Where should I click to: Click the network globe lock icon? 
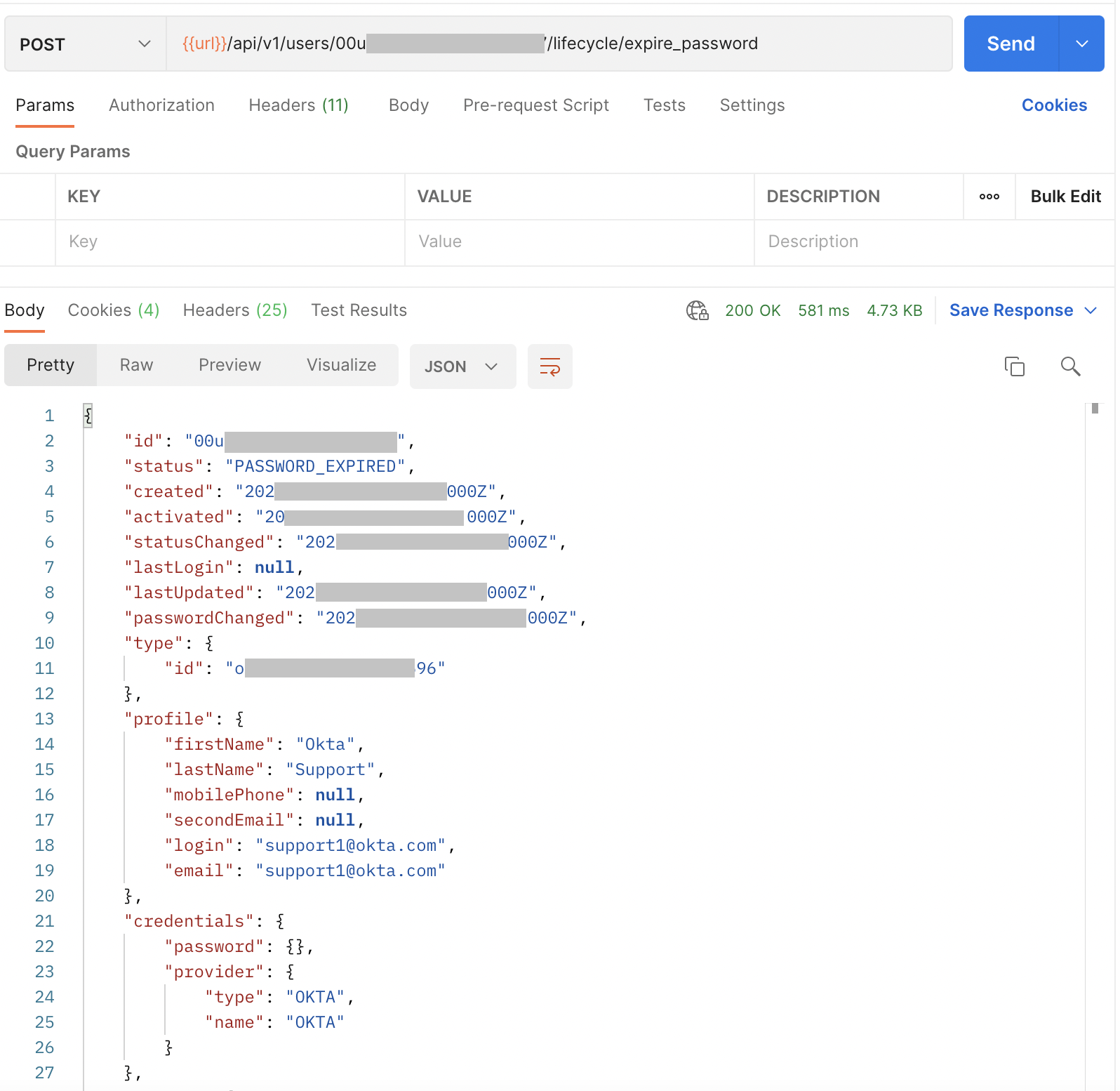[x=698, y=310]
